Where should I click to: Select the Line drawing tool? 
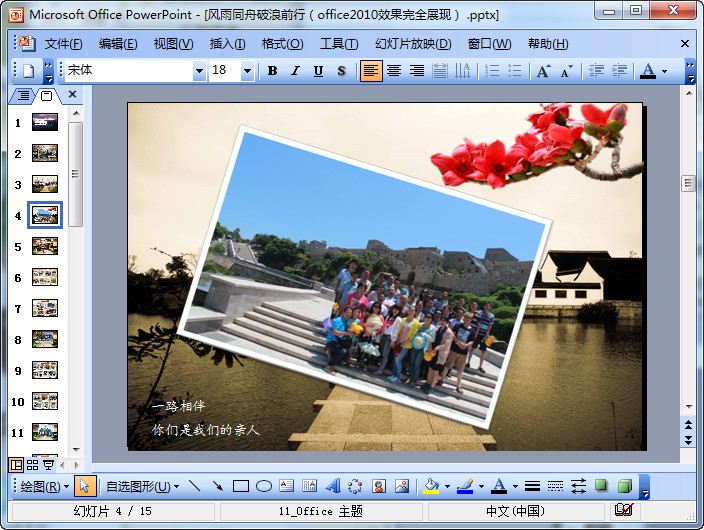coord(194,486)
